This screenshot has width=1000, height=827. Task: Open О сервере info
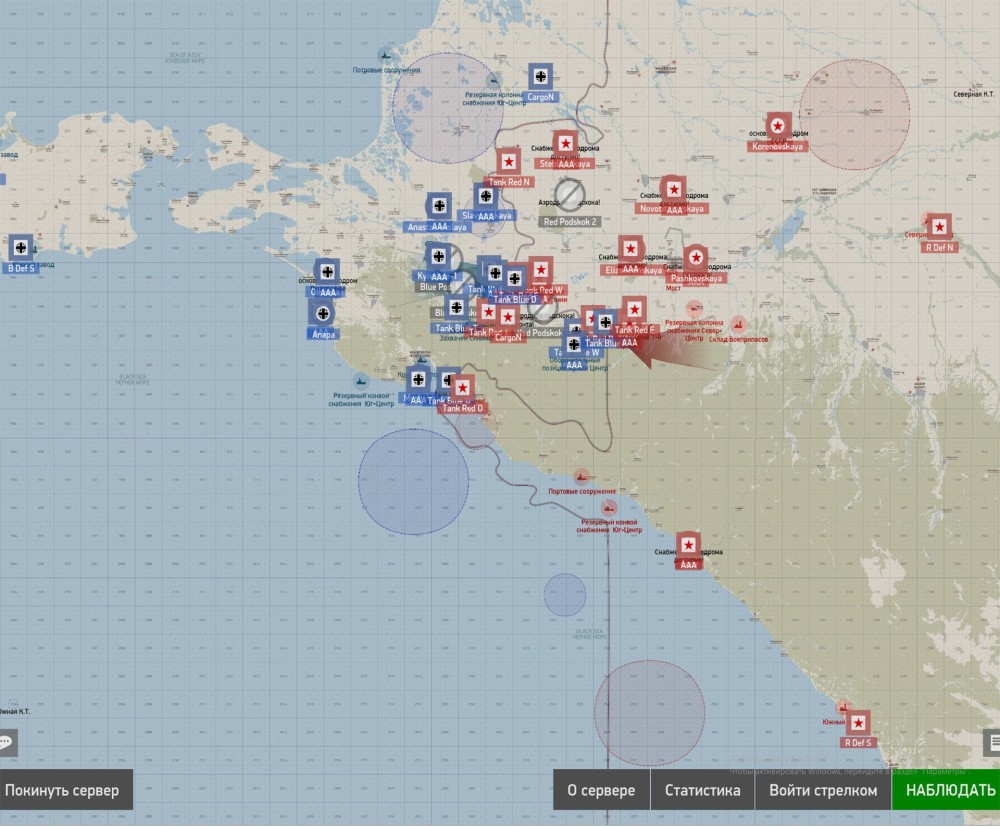pyautogui.click(x=601, y=789)
